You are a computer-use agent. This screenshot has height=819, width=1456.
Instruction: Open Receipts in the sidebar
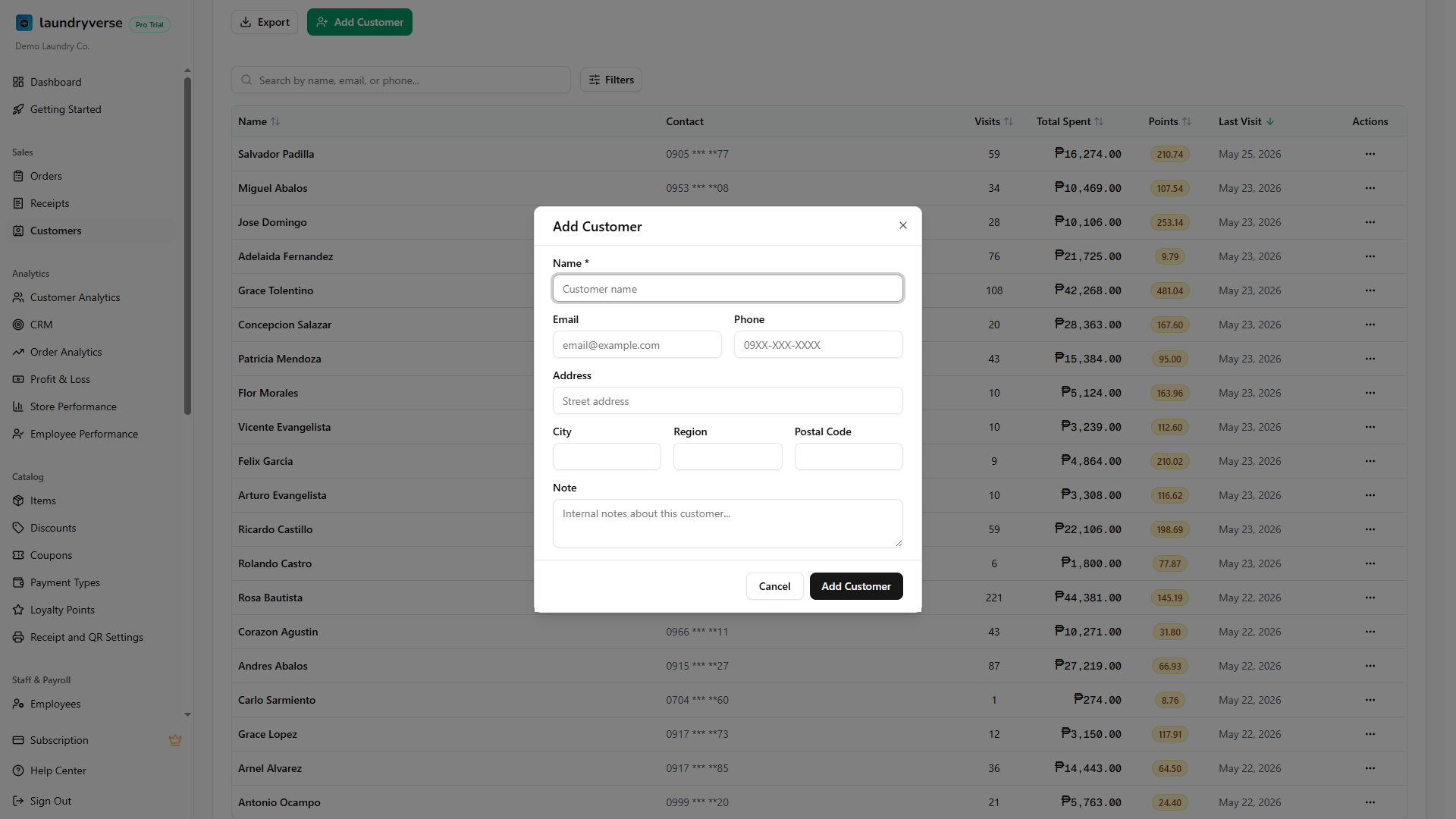click(49, 203)
